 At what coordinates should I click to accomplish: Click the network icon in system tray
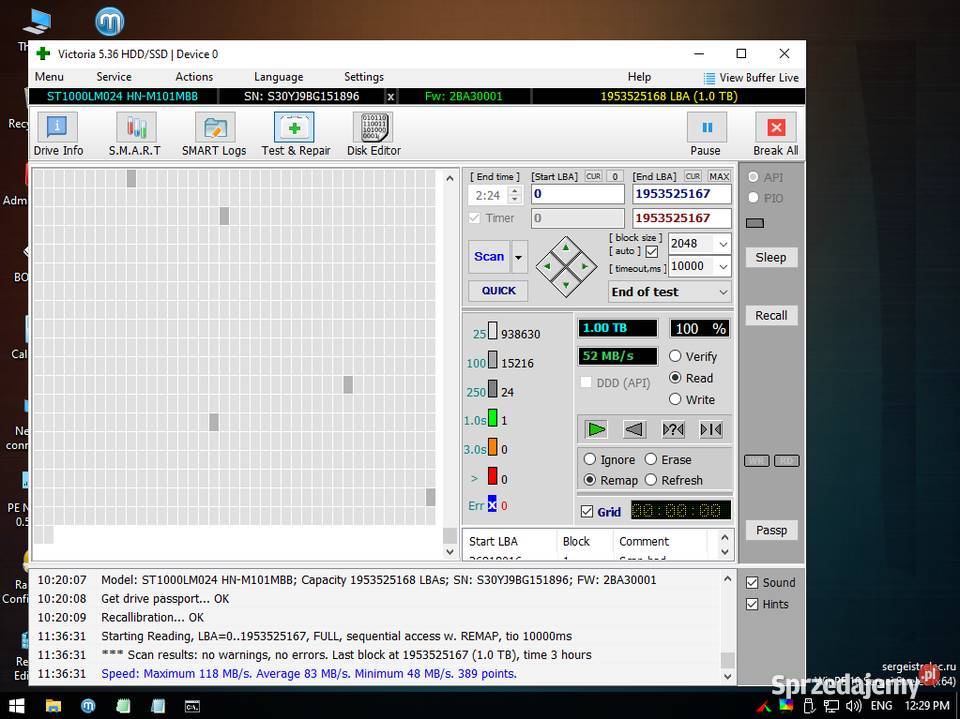click(831, 706)
